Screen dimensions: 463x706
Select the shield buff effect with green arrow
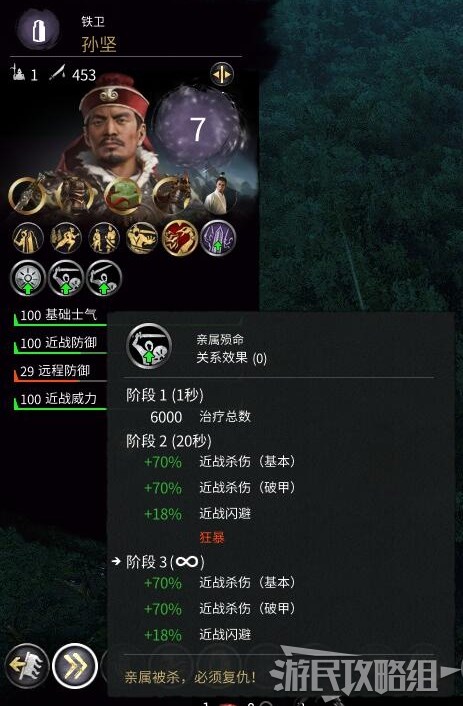pyautogui.click(x=28, y=278)
